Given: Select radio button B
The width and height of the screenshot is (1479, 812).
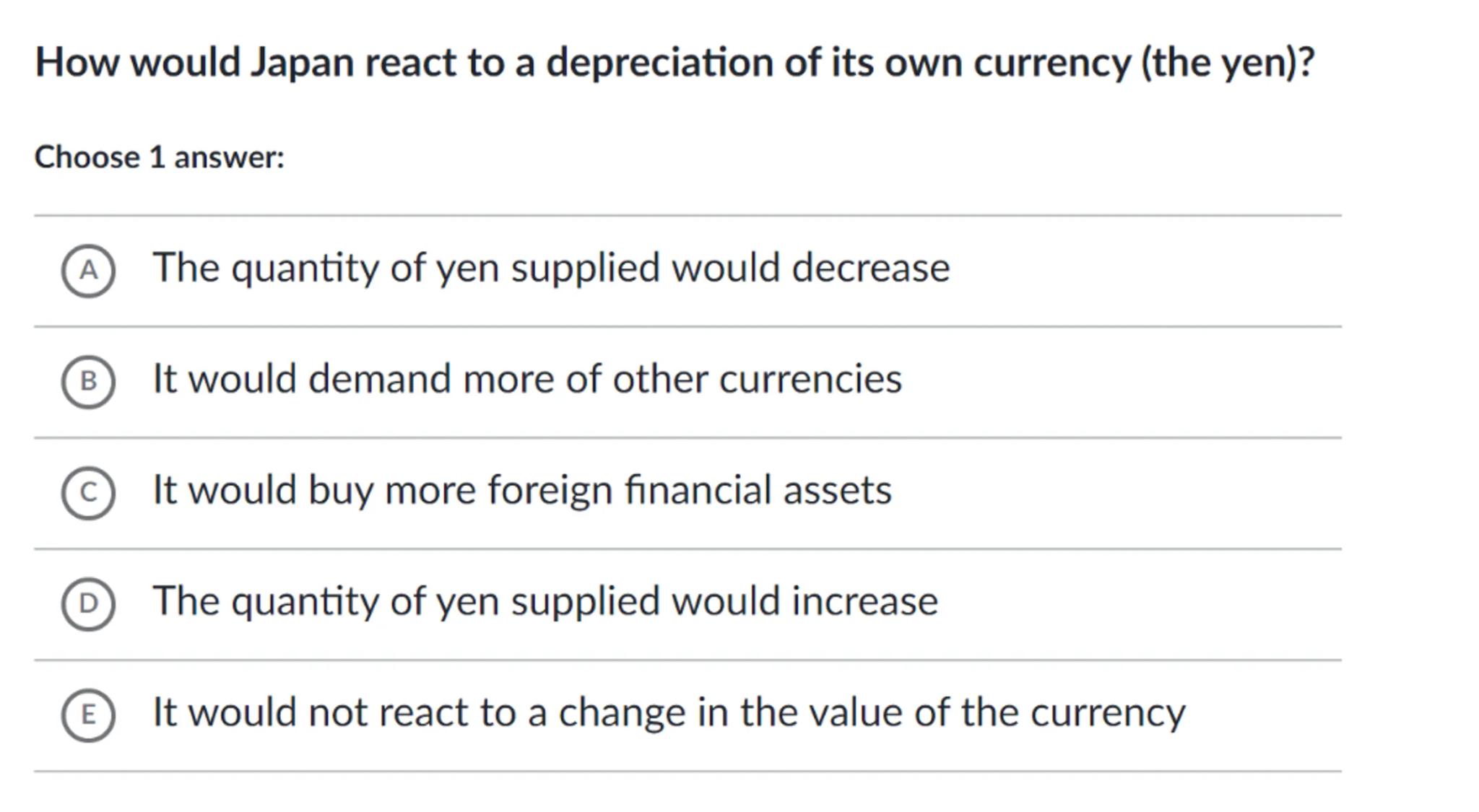Looking at the screenshot, I should [x=88, y=382].
